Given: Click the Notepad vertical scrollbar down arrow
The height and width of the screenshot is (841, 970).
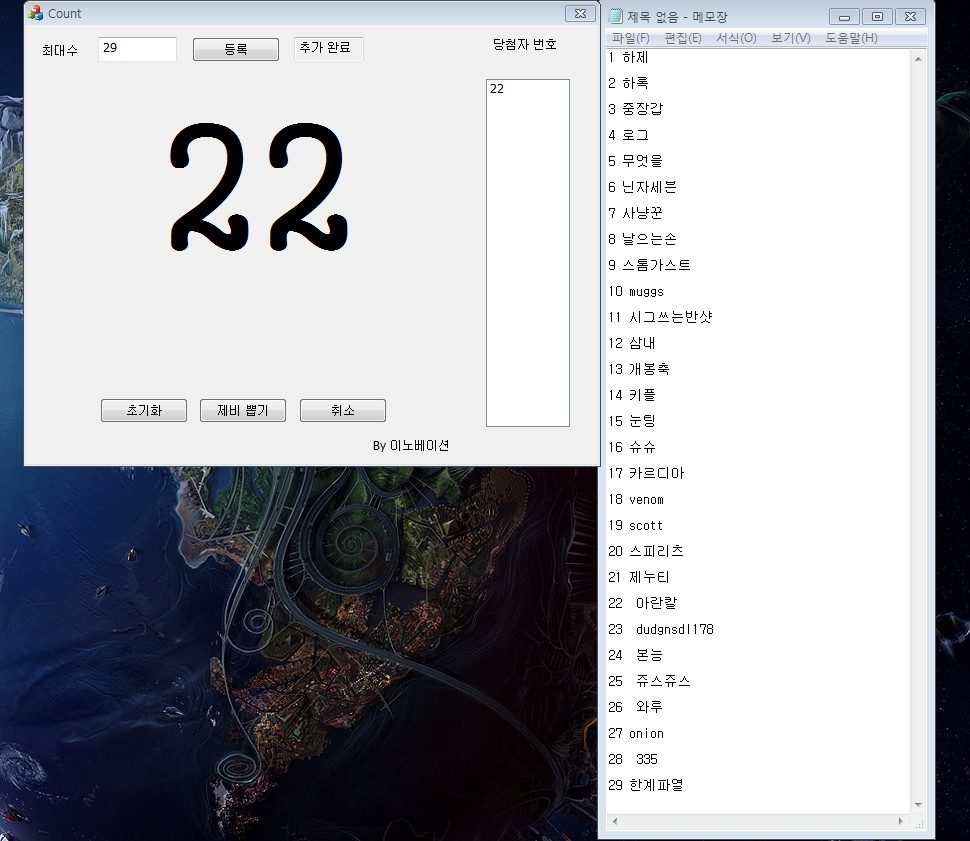Looking at the screenshot, I should (918, 804).
